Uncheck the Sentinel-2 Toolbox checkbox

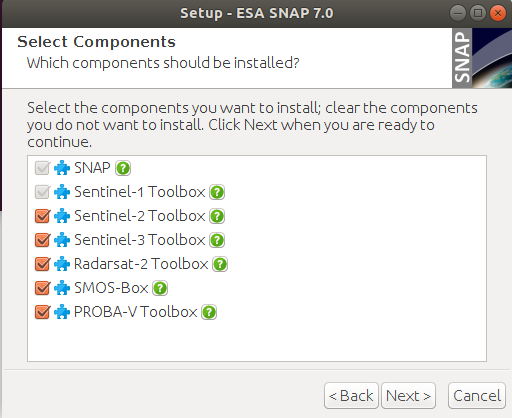click(x=42, y=216)
